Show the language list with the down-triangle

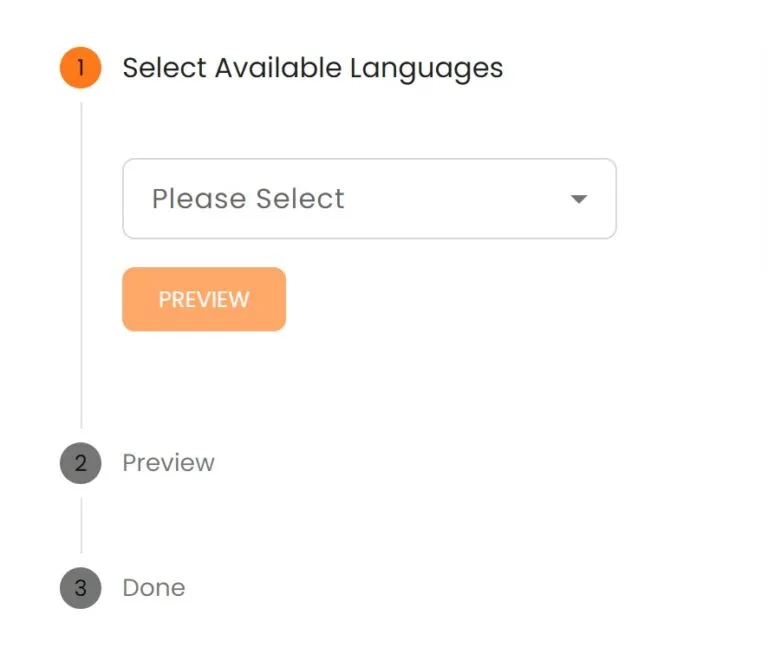pos(578,199)
